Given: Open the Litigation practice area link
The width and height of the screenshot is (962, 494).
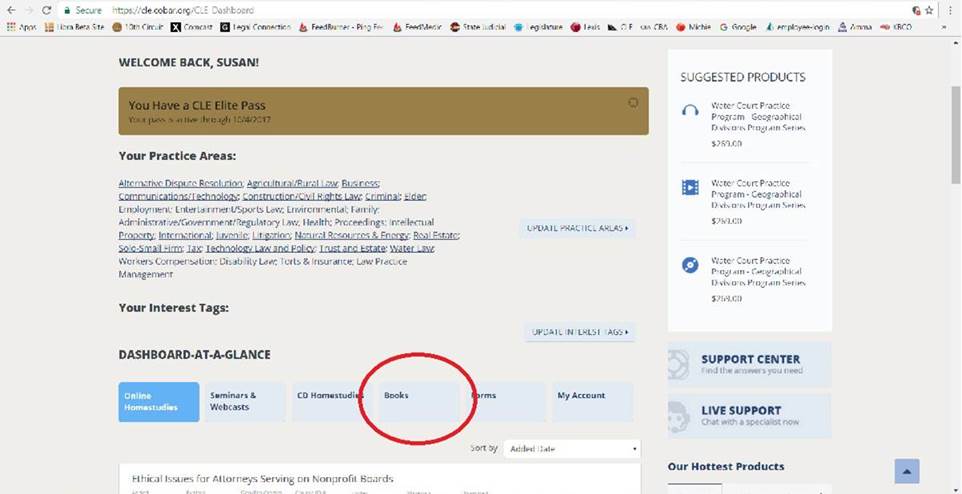Looking at the screenshot, I should 271,235.
